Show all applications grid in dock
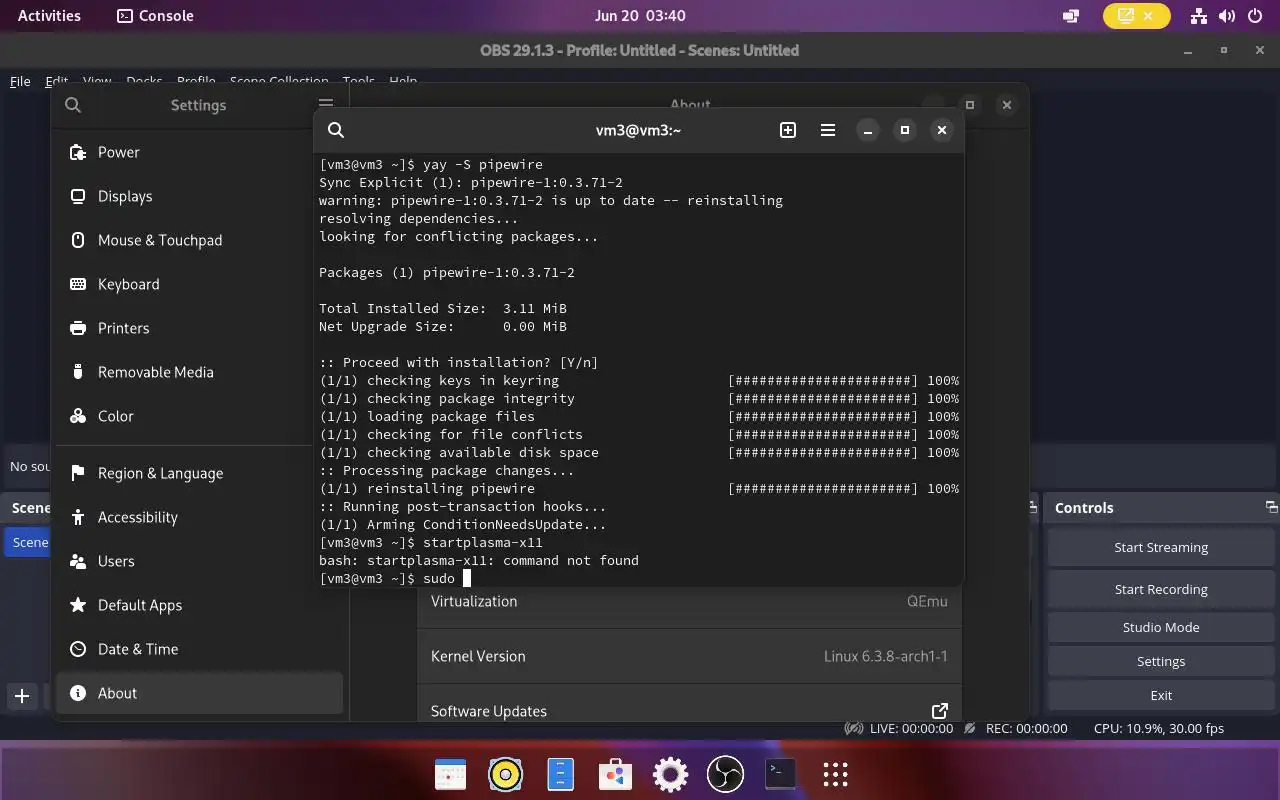1280x800 pixels. tap(835, 774)
